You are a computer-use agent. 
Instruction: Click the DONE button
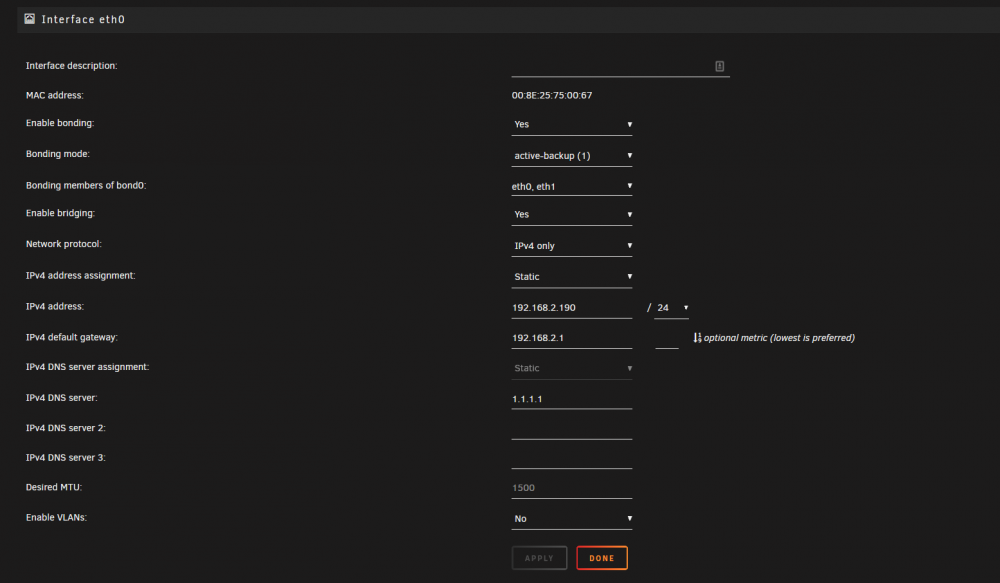601,558
